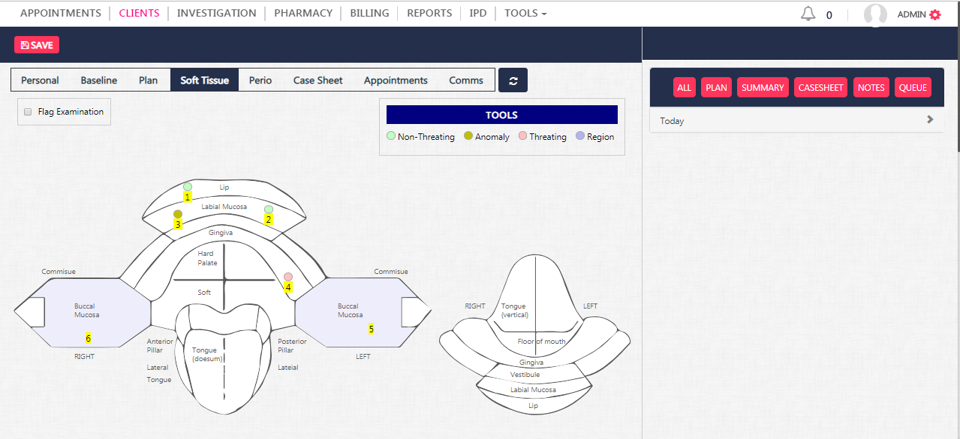Click green marker 1 on the lip
The width and height of the screenshot is (960, 439).
point(187,187)
